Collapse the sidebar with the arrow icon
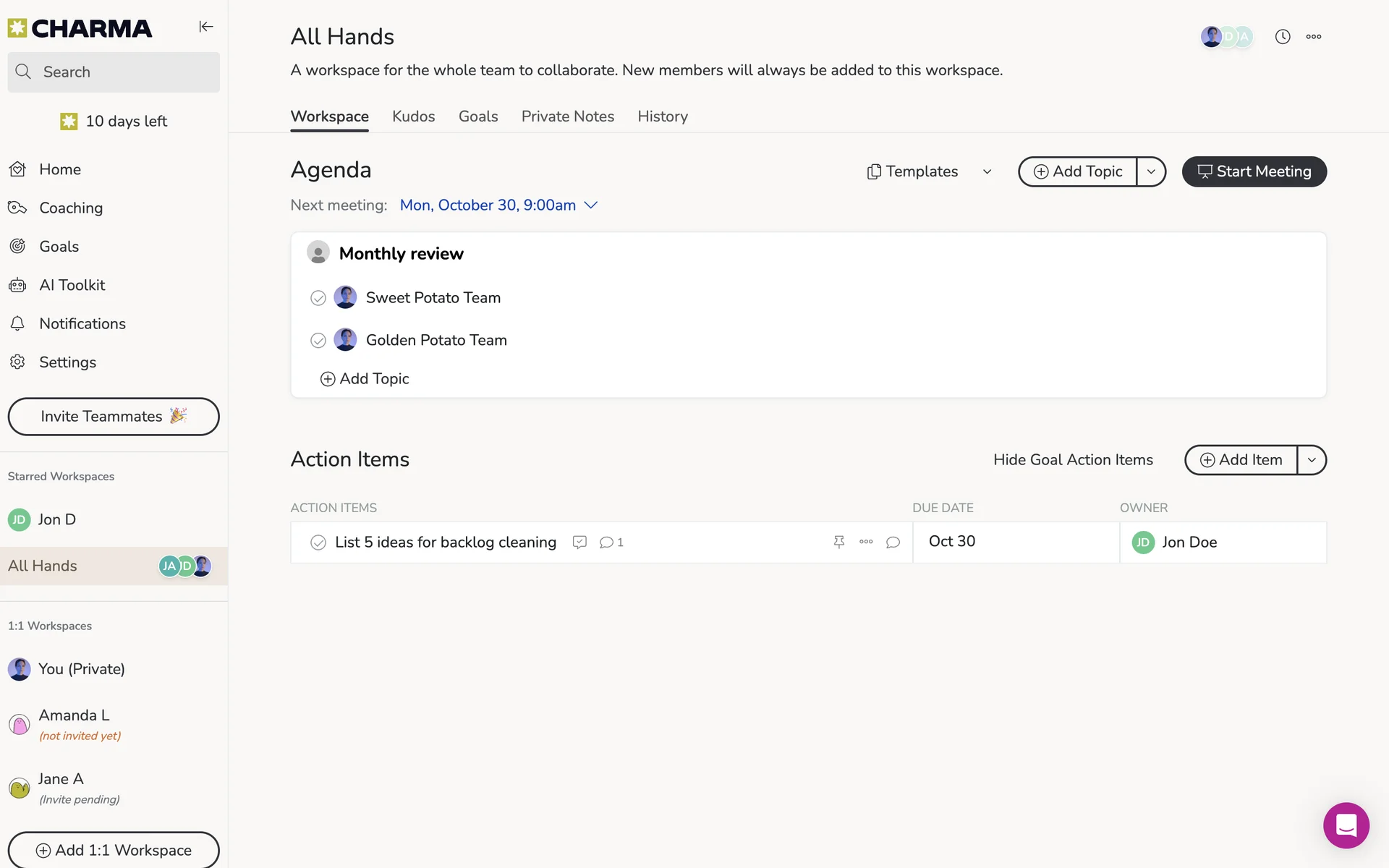This screenshot has width=1389, height=868. coord(206,27)
